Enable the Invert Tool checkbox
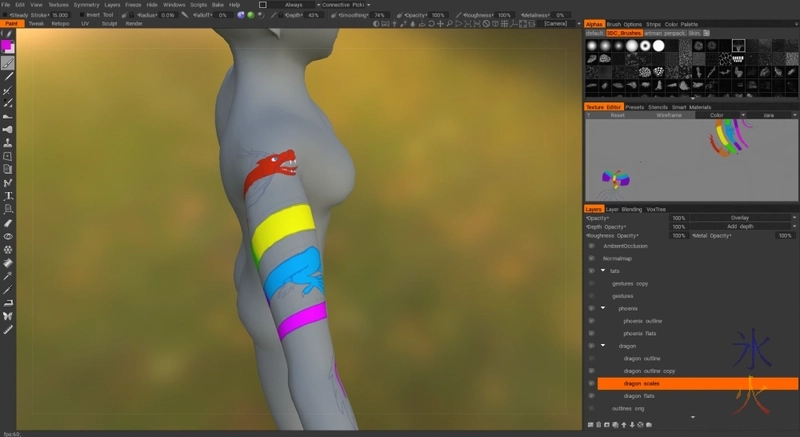 [x=82, y=15]
